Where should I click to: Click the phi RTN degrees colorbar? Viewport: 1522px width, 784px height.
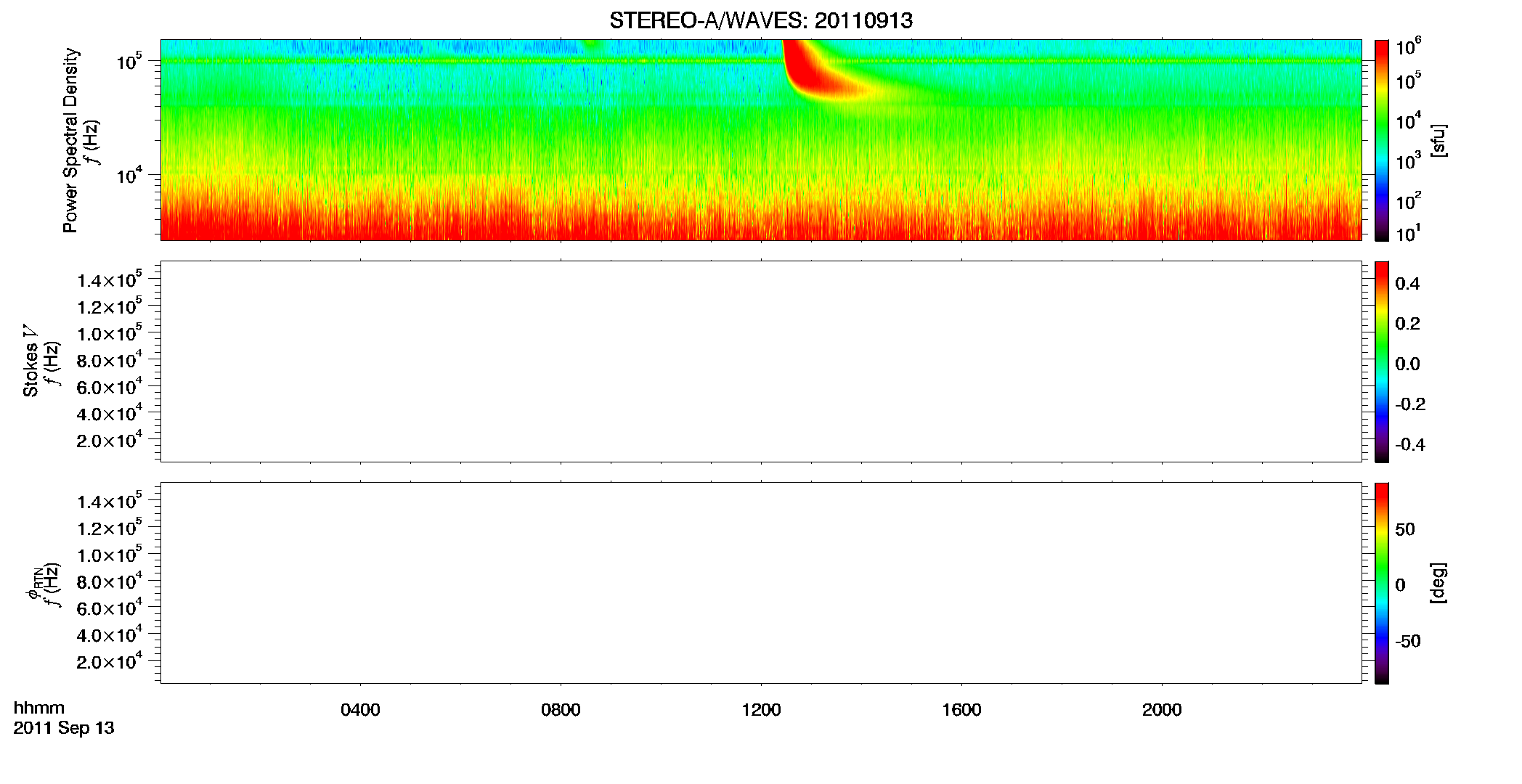pos(1382,583)
